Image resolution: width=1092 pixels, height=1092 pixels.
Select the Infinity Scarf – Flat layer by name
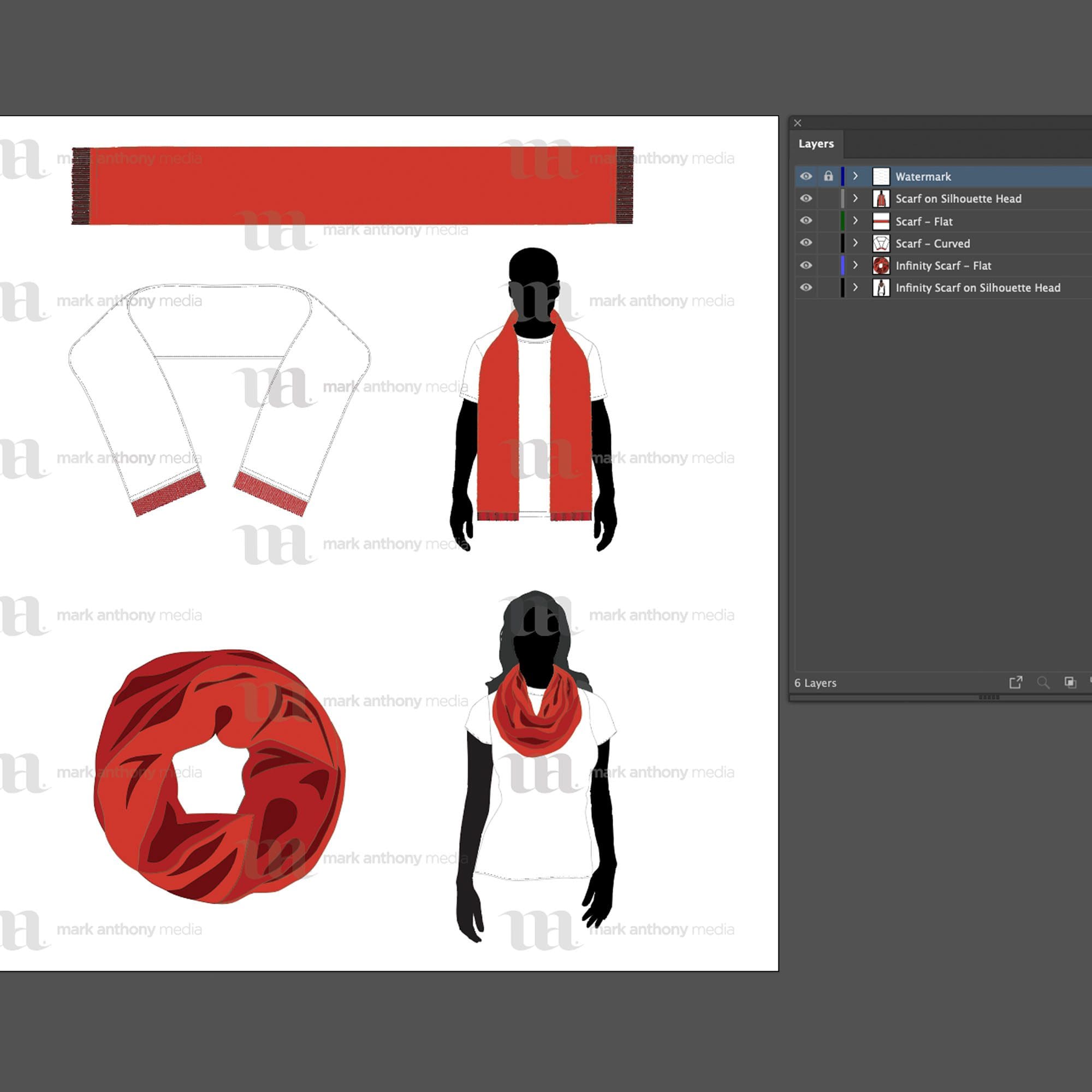coord(943,266)
